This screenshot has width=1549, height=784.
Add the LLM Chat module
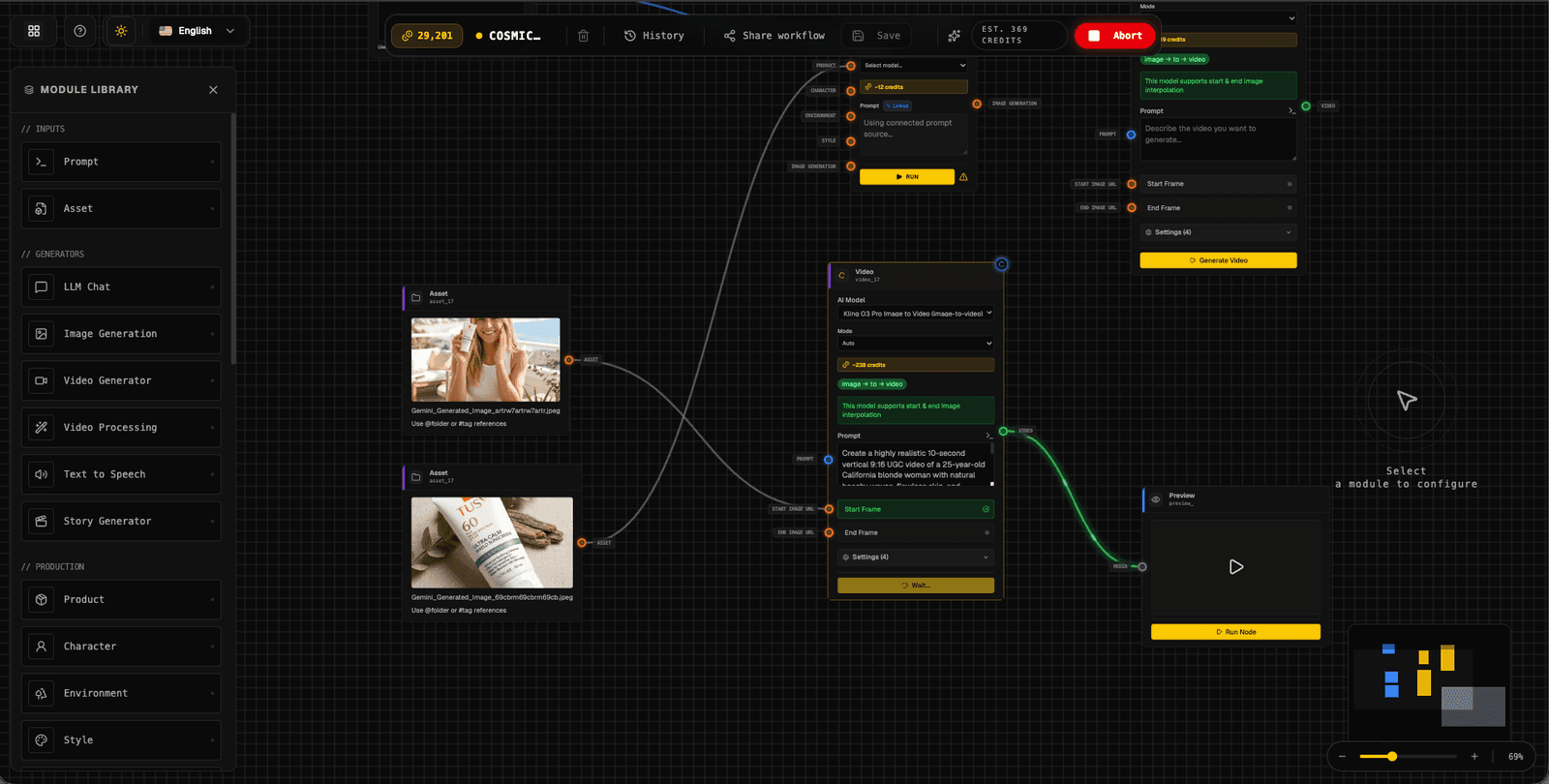pos(121,286)
